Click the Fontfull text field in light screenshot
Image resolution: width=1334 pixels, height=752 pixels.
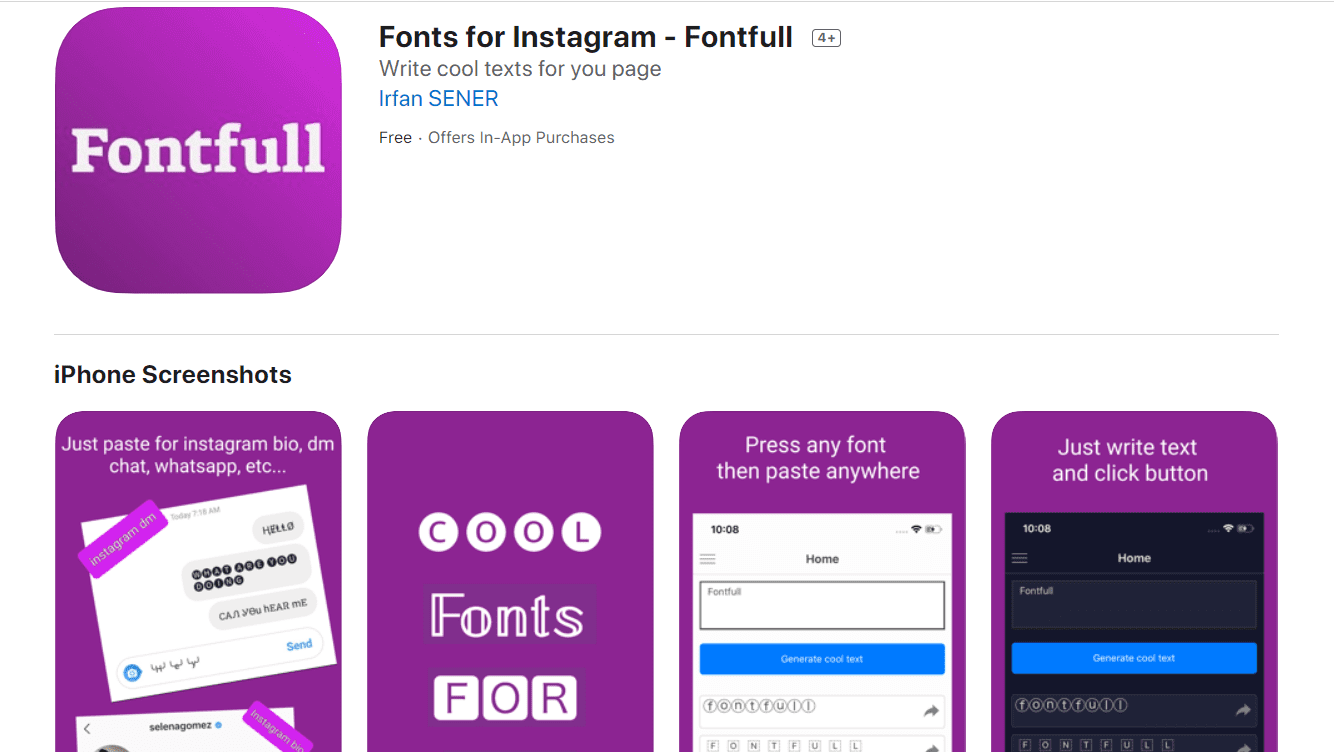822,605
